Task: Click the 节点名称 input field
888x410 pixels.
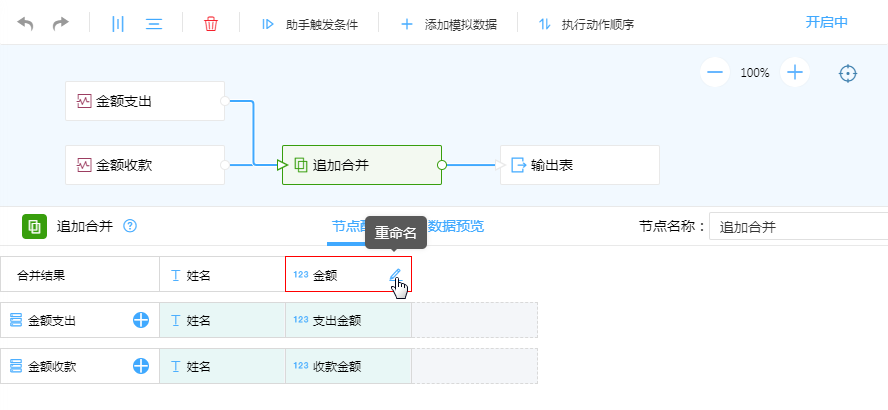Action: (x=798, y=226)
